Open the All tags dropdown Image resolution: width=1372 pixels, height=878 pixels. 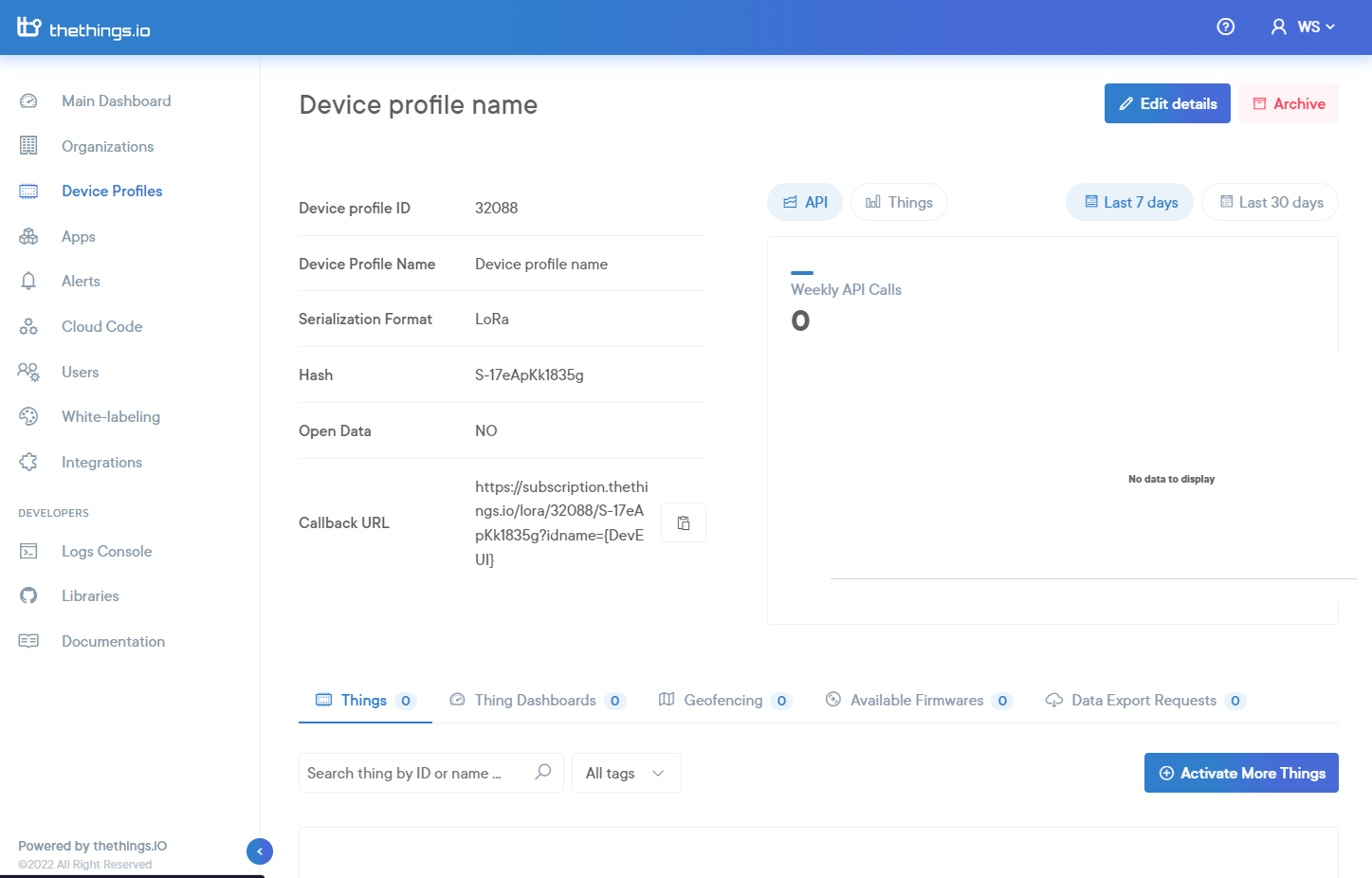click(x=627, y=773)
